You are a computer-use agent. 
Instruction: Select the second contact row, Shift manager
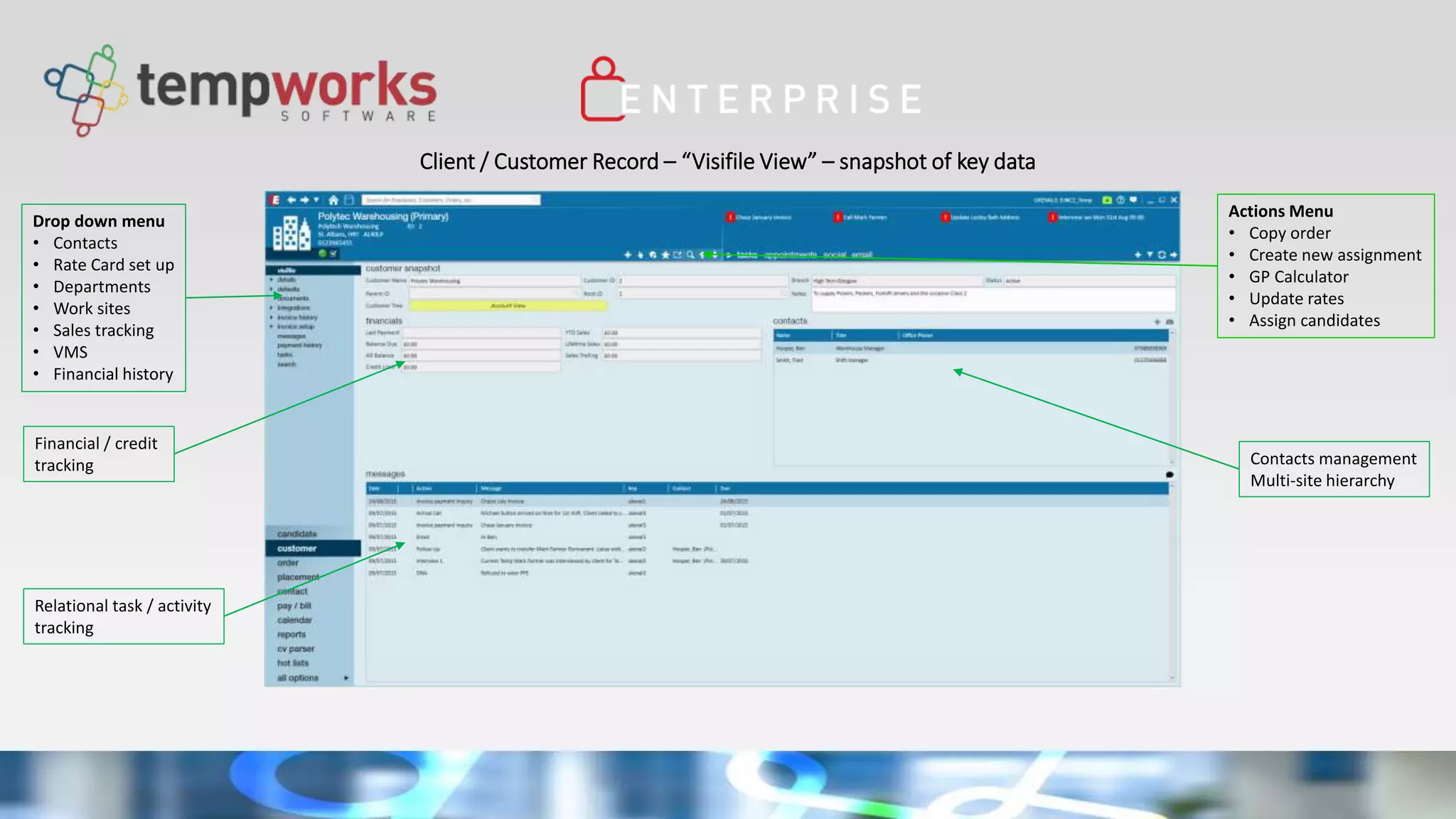click(x=970, y=360)
